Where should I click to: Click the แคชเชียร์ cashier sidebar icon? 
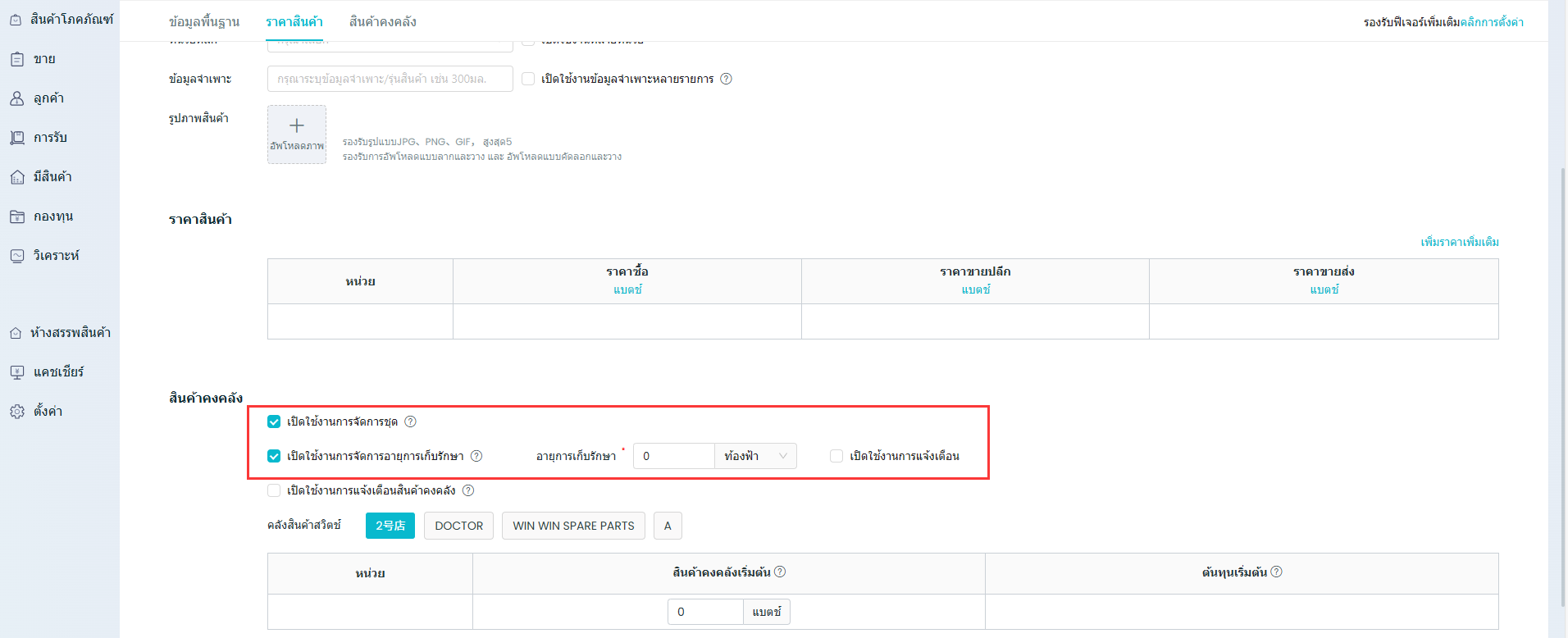17,372
